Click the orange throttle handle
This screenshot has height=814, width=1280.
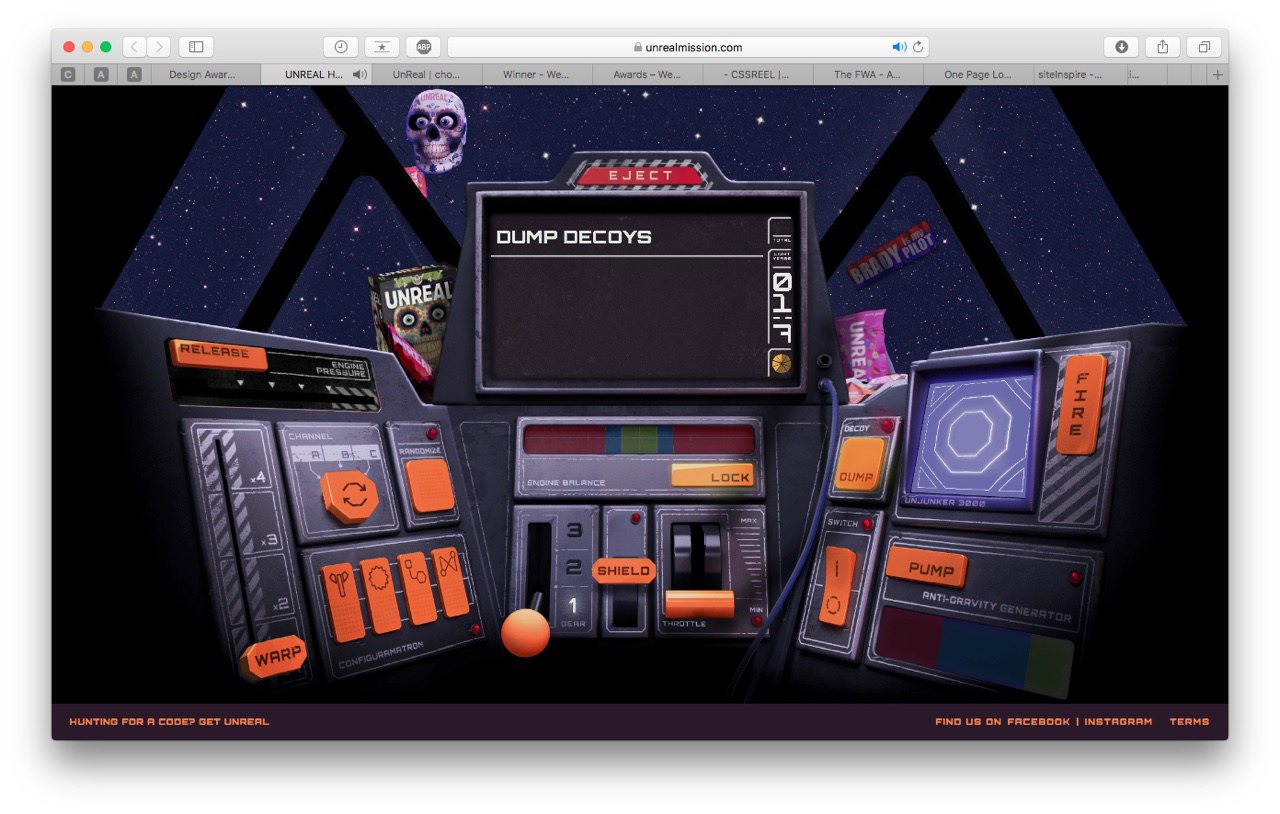[699, 603]
